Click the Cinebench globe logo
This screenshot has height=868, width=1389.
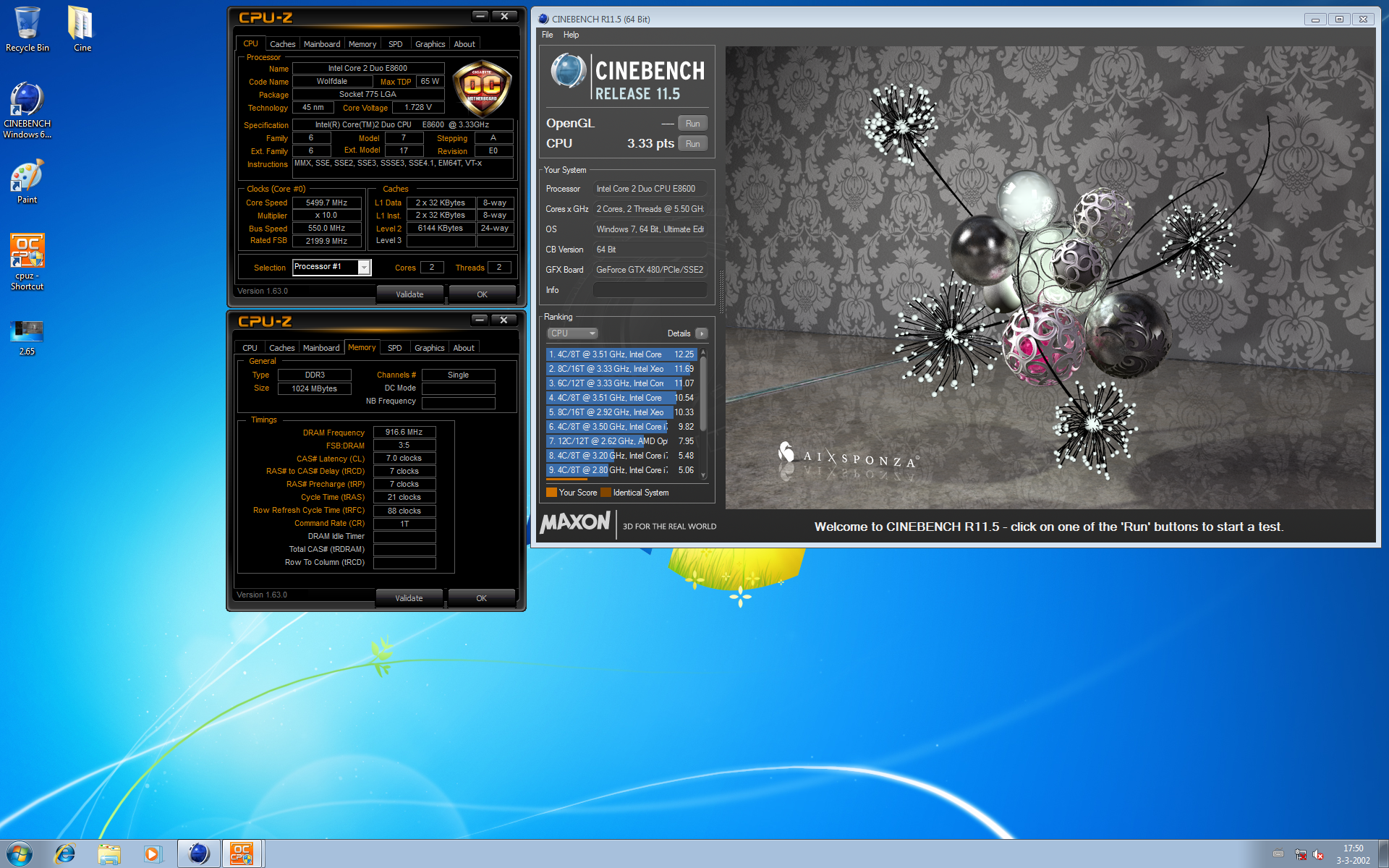tap(568, 72)
